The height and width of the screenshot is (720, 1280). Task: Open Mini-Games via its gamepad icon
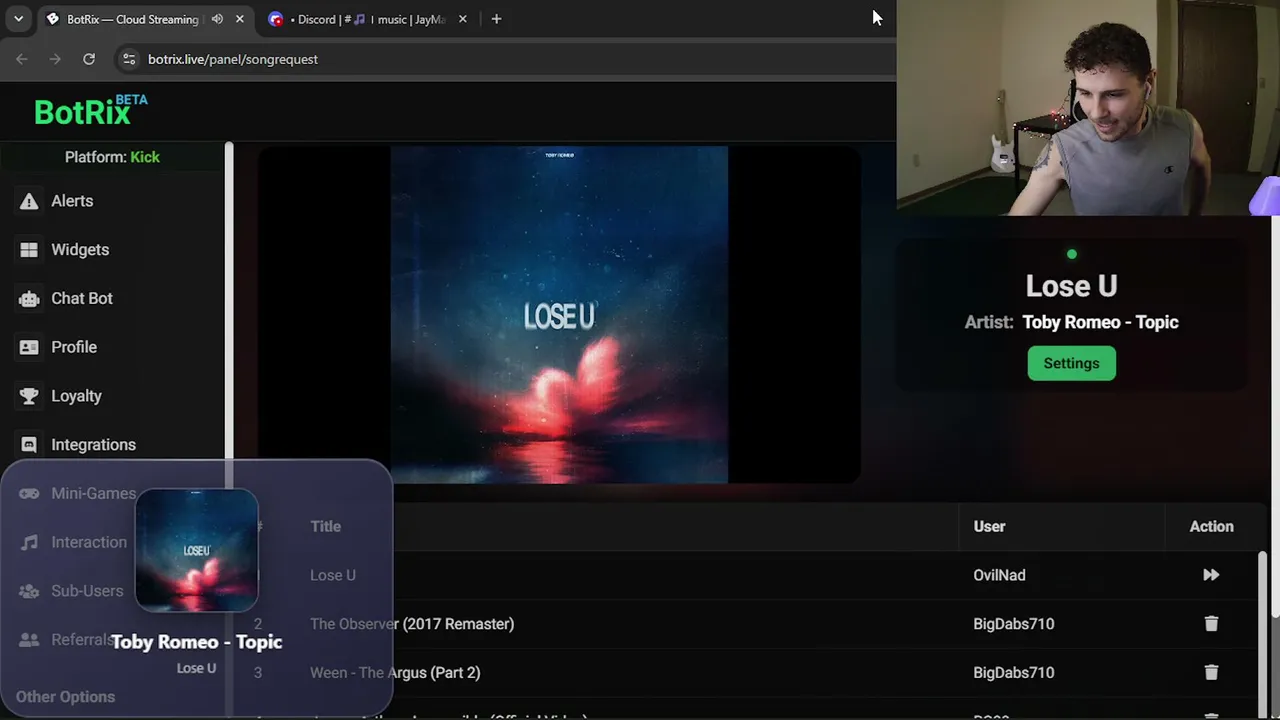pyautogui.click(x=29, y=493)
